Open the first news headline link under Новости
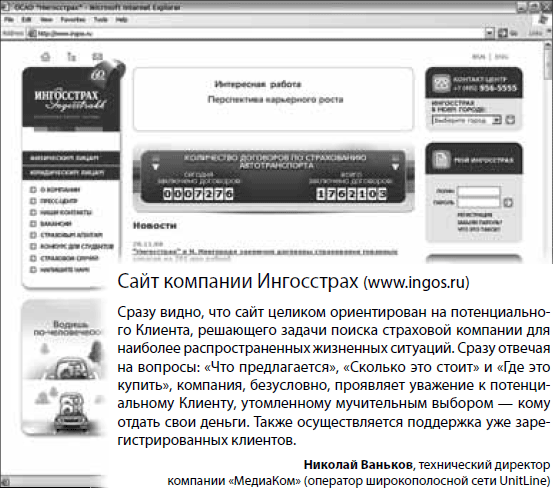 click(x=266, y=252)
